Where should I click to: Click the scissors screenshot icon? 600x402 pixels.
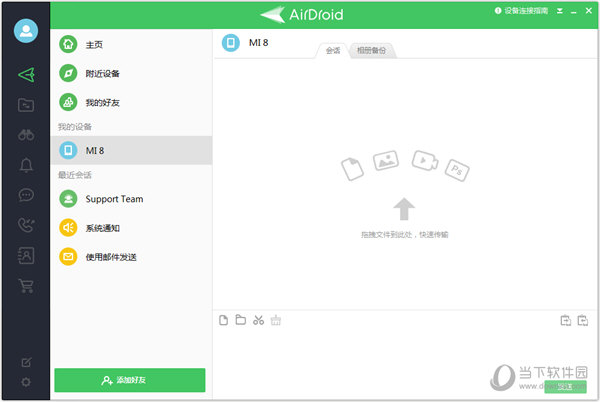coord(258,320)
